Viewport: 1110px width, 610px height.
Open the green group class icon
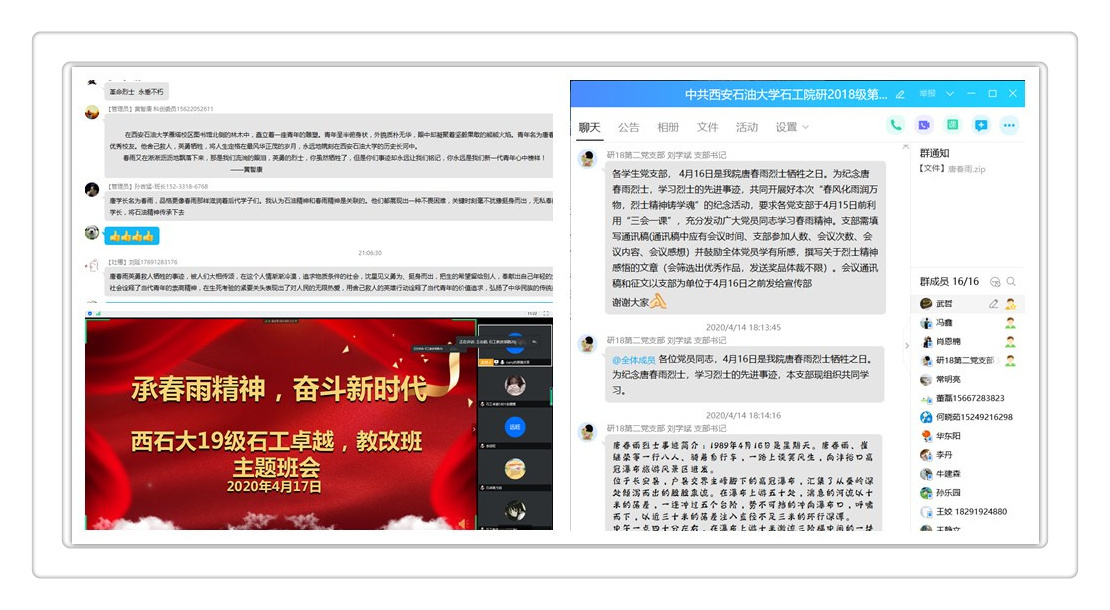[953, 125]
